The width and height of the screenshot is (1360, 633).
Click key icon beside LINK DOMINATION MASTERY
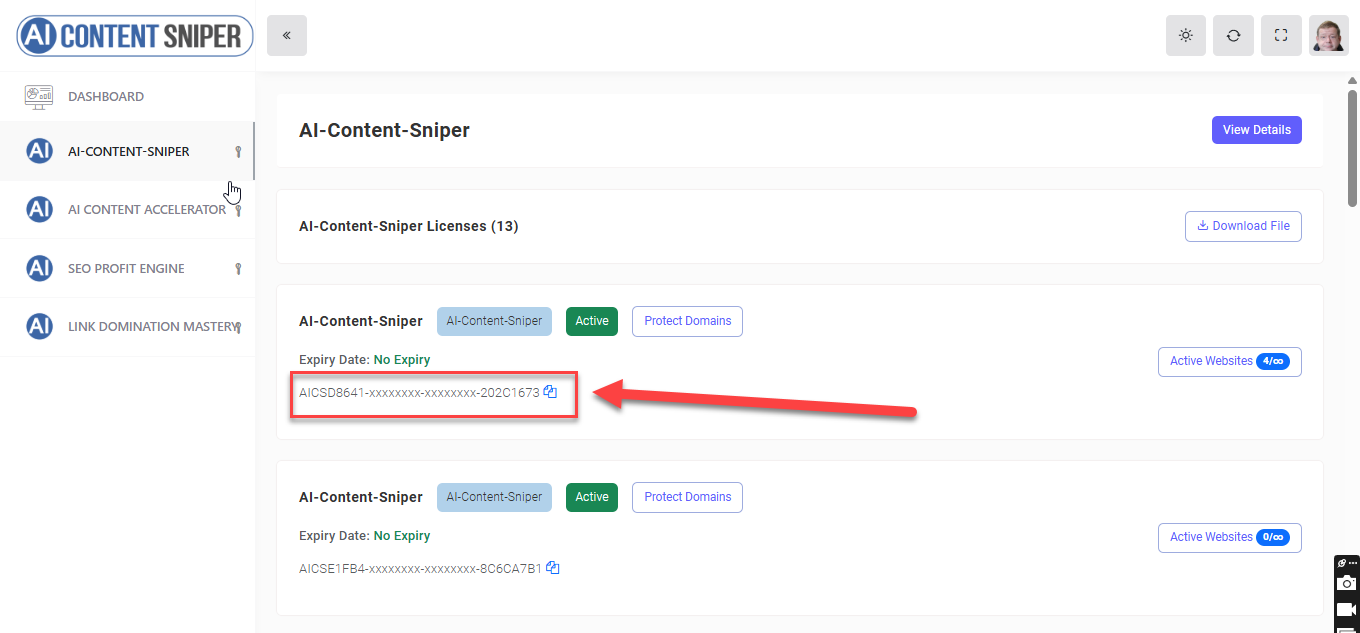(x=238, y=326)
